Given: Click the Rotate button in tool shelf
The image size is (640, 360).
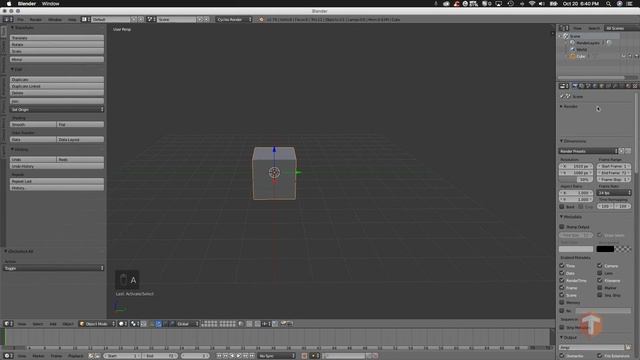Looking at the screenshot, I should click(57, 44).
